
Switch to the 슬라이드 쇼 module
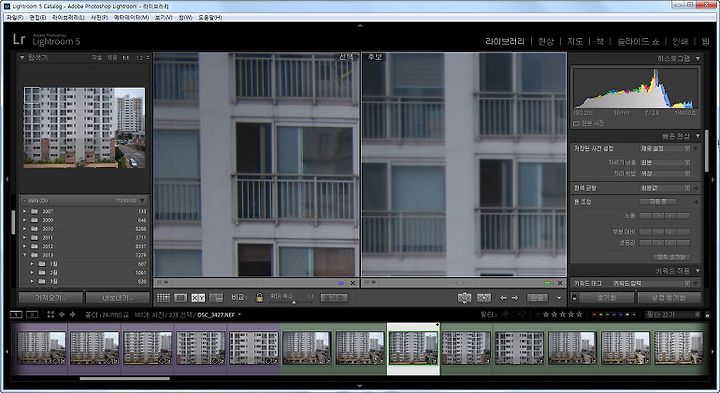coord(638,41)
